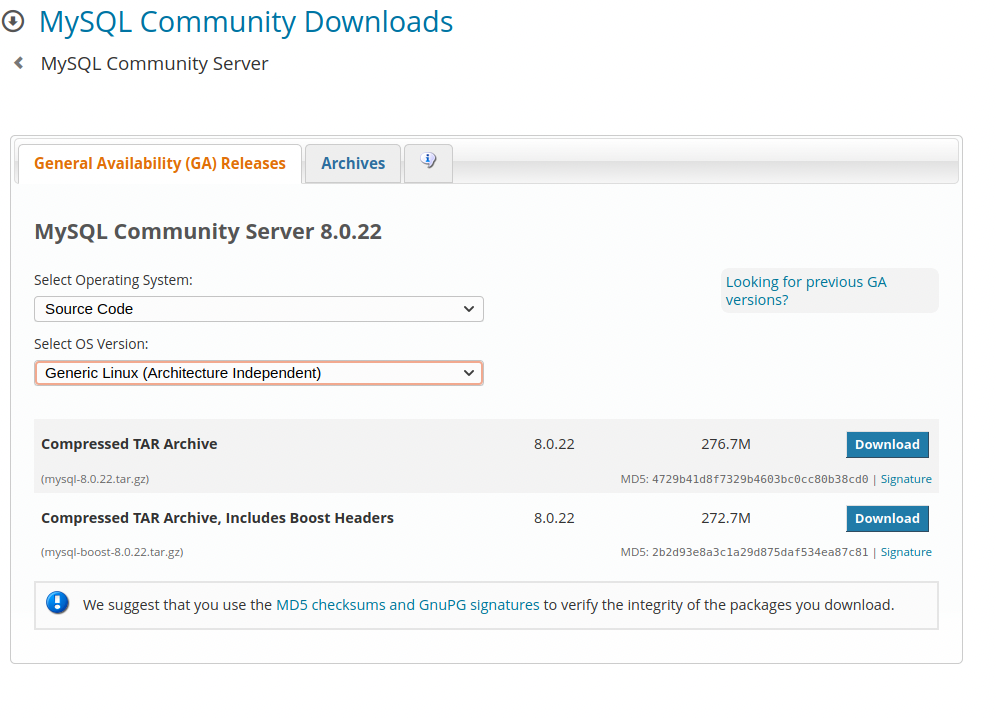Open Signature link for mysql-8.0.22.tar.gz
The width and height of the screenshot is (996, 718).
(906, 479)
